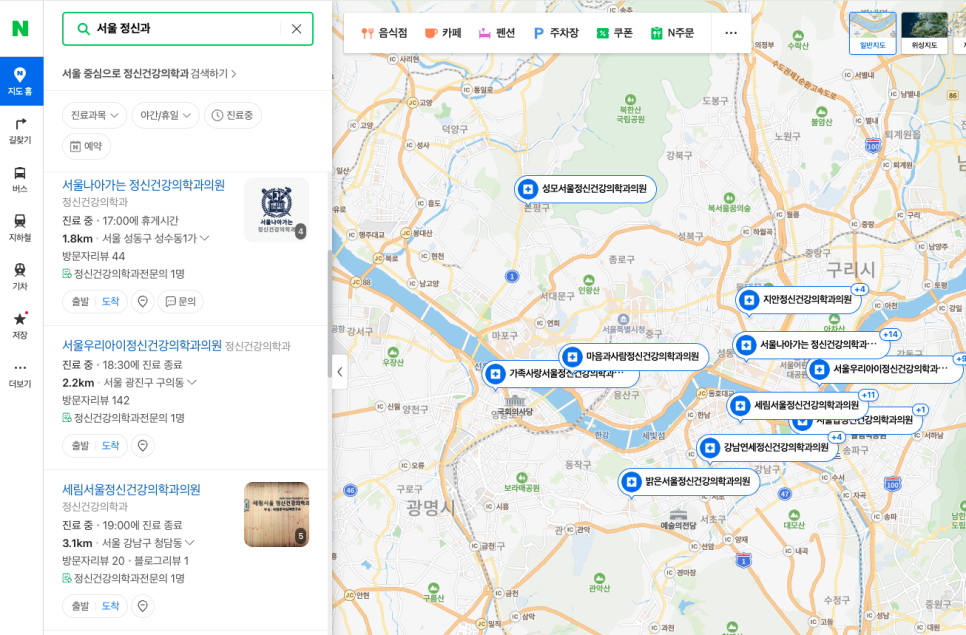The width and height of the screenshot is (966, 635).
Task: Set 세림서울 clinic as 도착
Action: coord(111,606)
